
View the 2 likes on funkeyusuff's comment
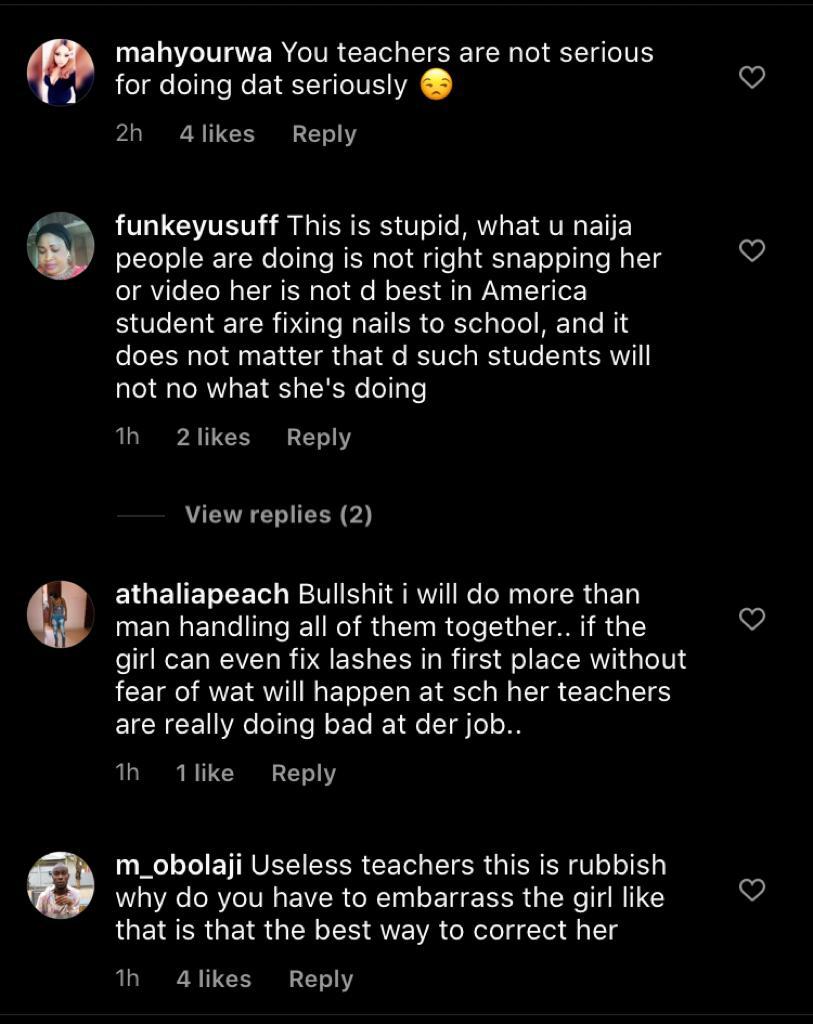point(213,437)
